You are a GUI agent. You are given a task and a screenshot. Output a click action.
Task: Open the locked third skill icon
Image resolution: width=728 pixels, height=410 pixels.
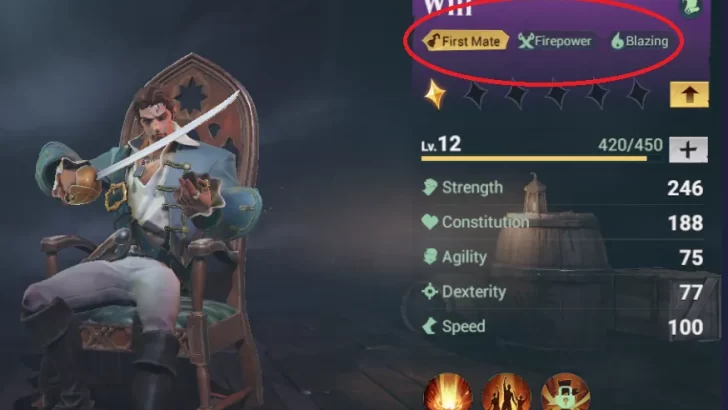[x=565, y=391]
